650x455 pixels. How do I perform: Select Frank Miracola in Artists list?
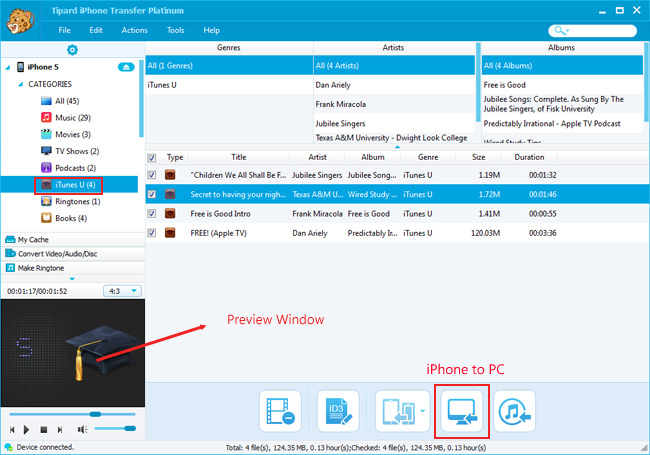(x=394, y=104)
